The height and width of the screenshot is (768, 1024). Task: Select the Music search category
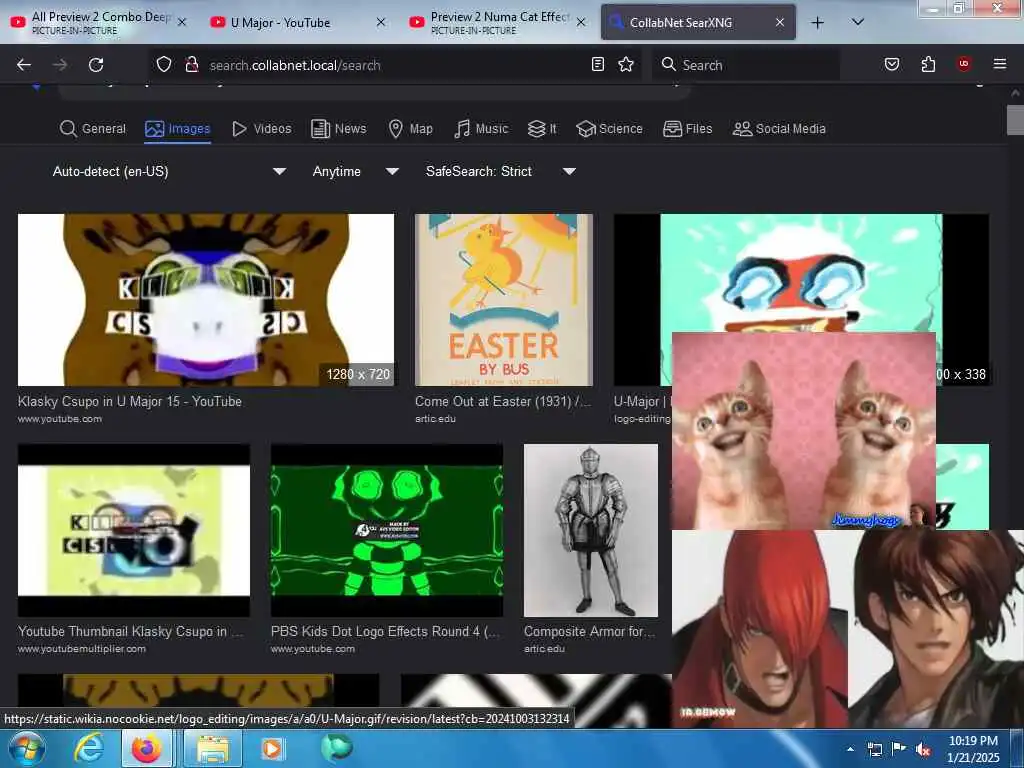tap(481, 129)
